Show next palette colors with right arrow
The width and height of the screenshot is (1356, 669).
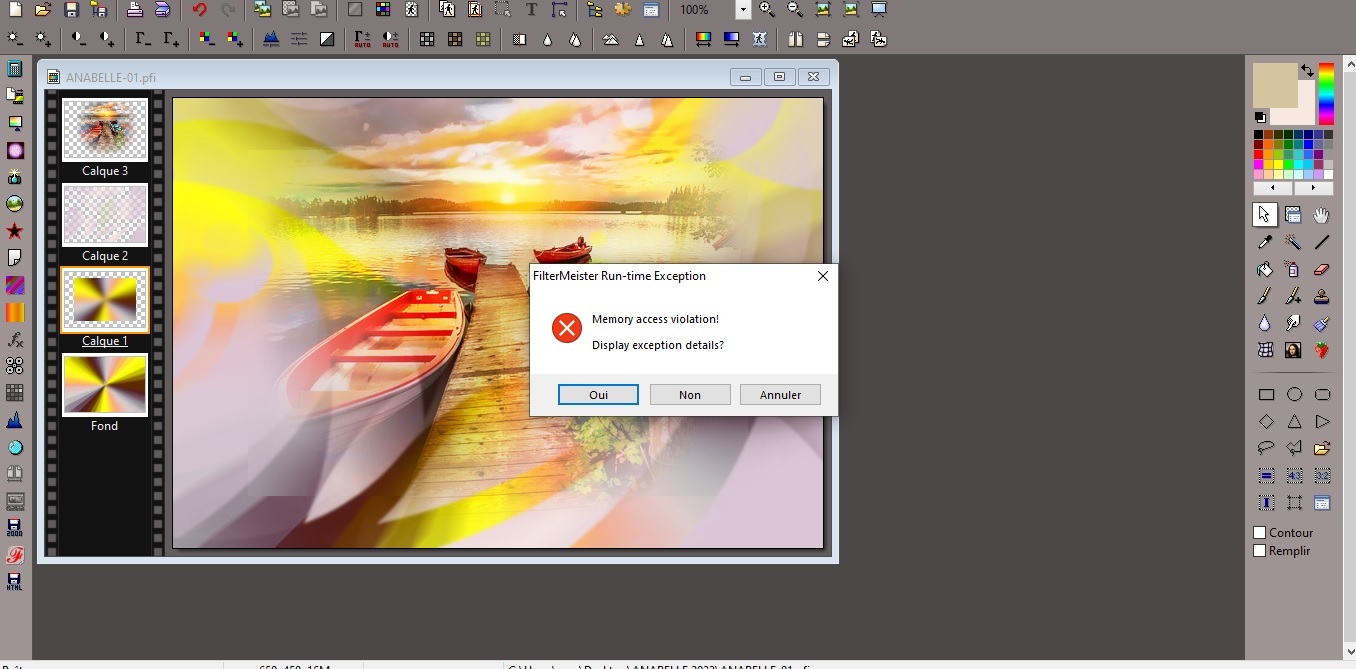point(1314,188)
